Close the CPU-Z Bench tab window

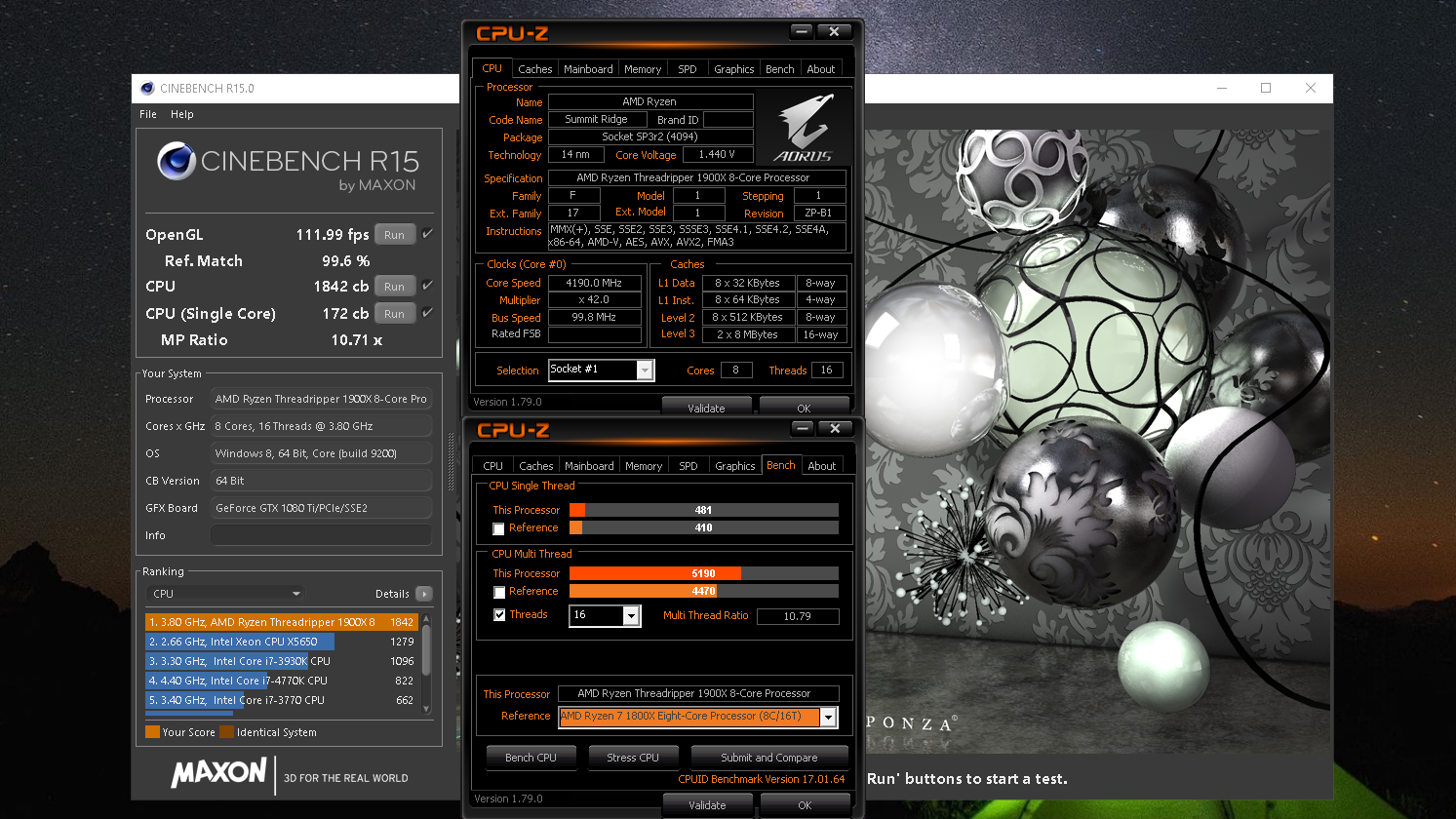coord(835,428)
